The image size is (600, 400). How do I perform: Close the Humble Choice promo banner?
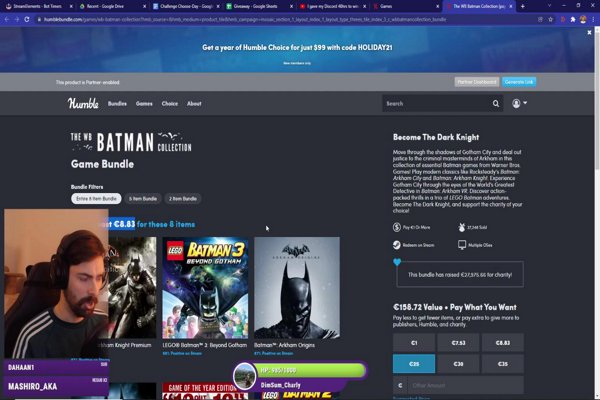(x=589, y=33)
